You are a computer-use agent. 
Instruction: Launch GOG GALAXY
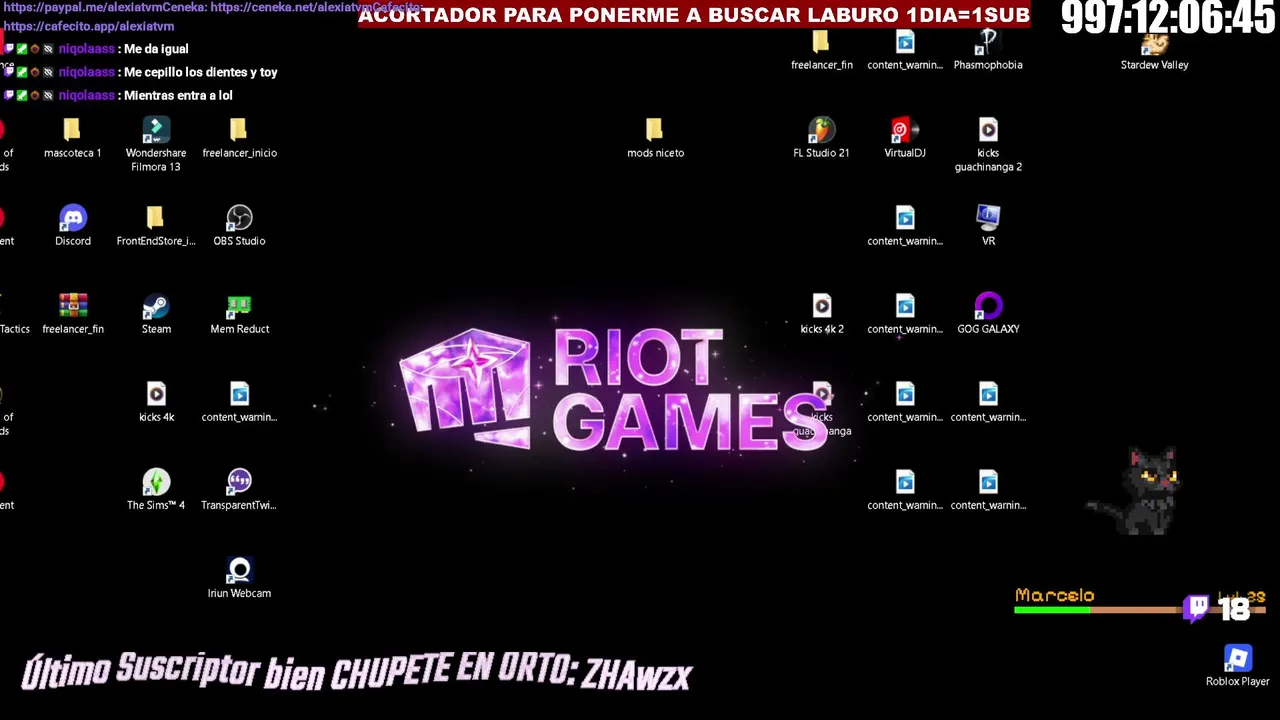tap(988, 315)
